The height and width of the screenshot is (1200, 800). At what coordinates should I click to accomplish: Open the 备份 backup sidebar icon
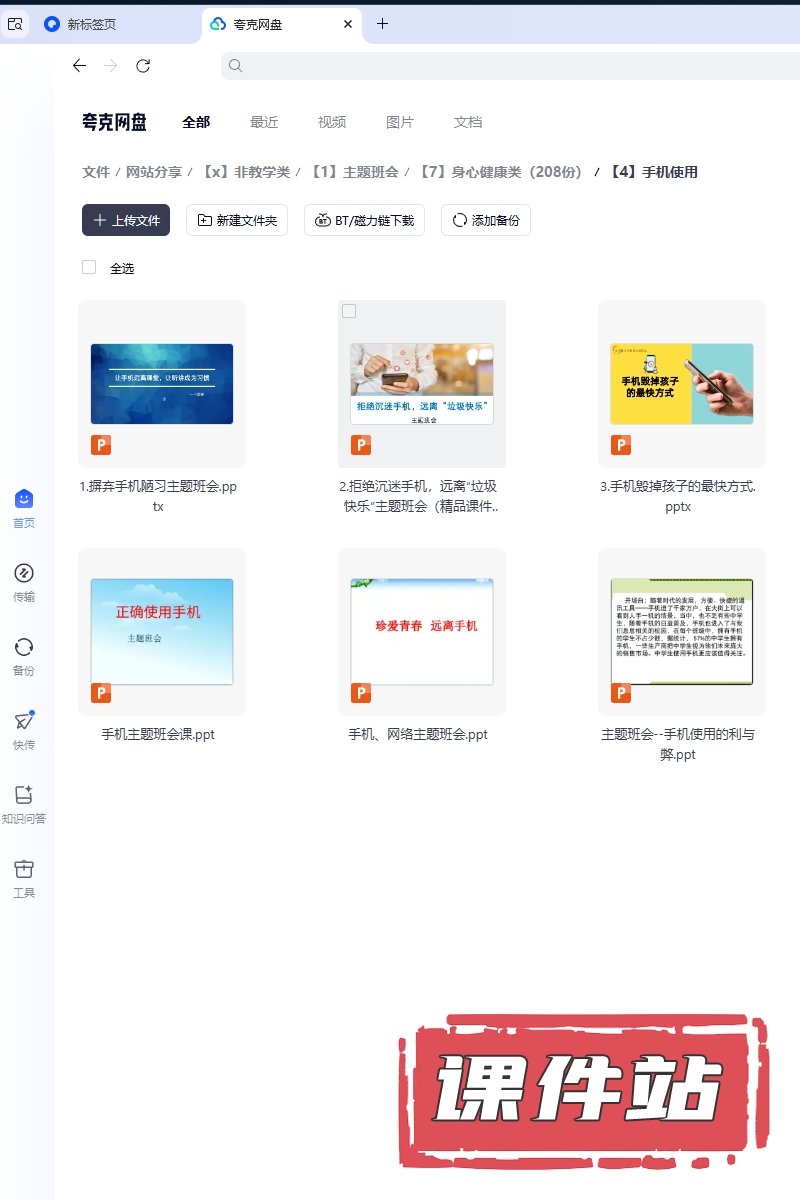pyautogui.click(x=24, y=647)
